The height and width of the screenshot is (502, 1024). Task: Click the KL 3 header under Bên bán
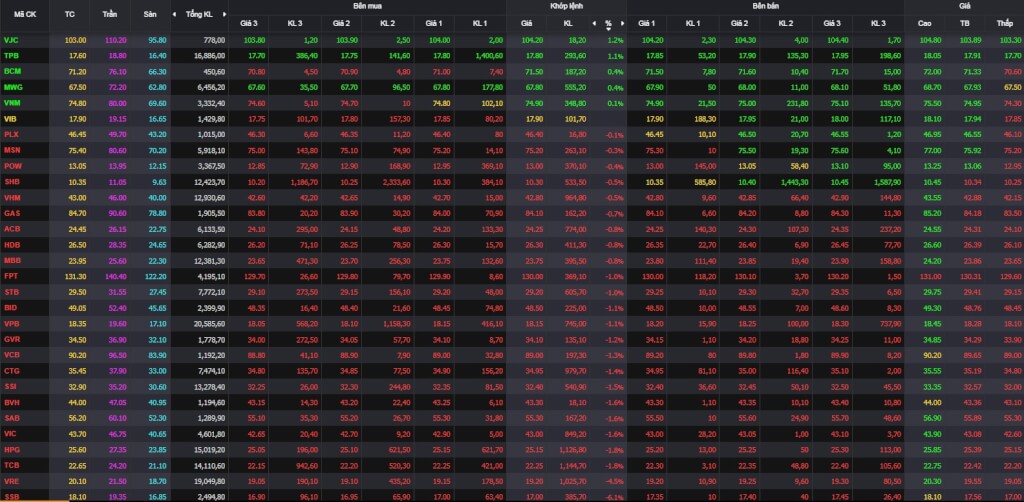click(x=878, y=23)
